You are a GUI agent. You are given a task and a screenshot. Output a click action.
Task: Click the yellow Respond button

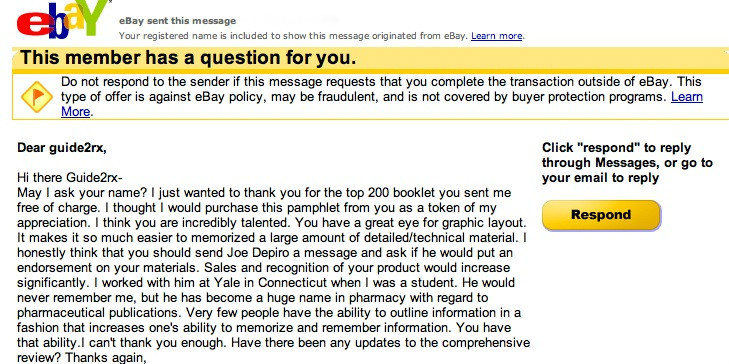601,215
